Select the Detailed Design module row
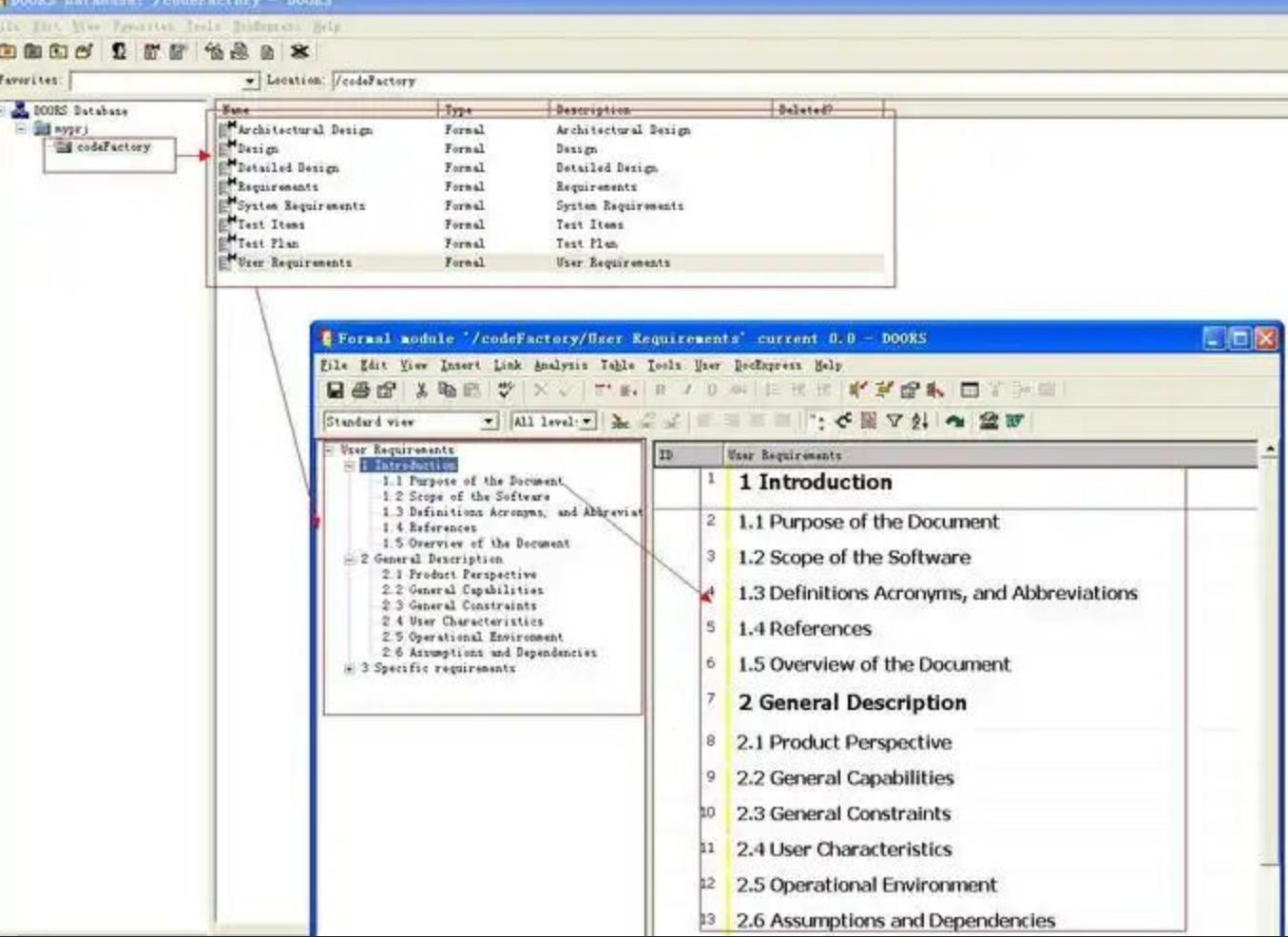 click(x=551, y=167)
